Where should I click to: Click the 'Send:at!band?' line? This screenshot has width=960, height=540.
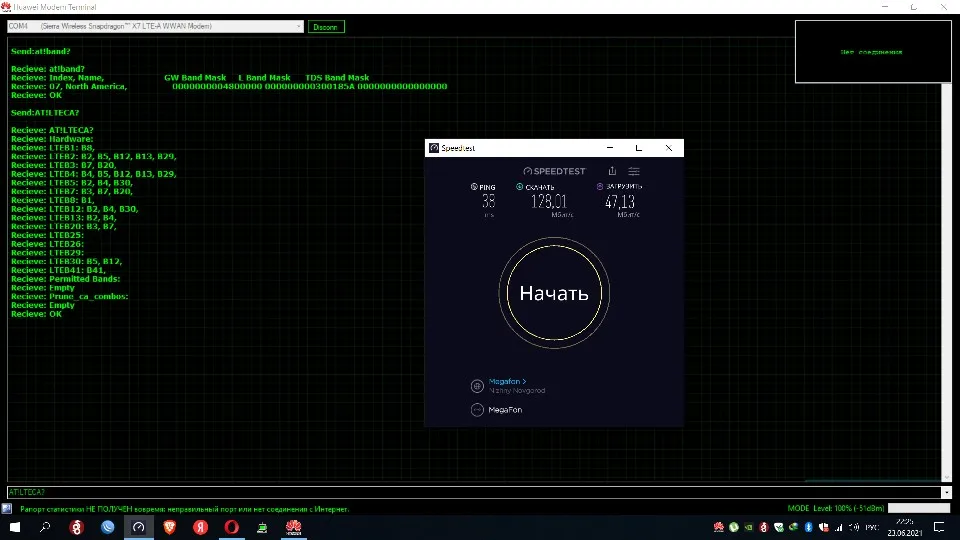pos(40,51)
